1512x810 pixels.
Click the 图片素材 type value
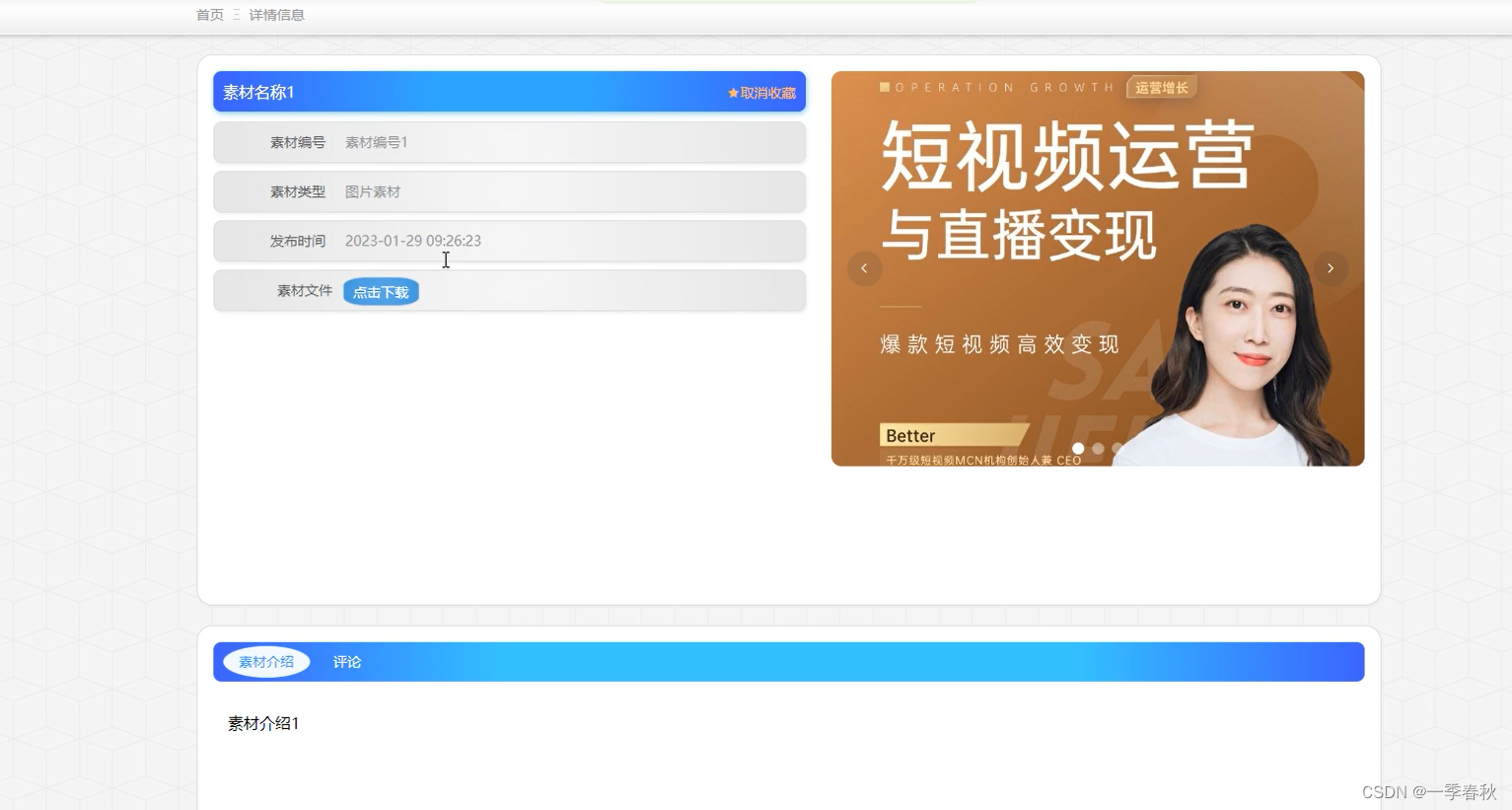[372, 191]
